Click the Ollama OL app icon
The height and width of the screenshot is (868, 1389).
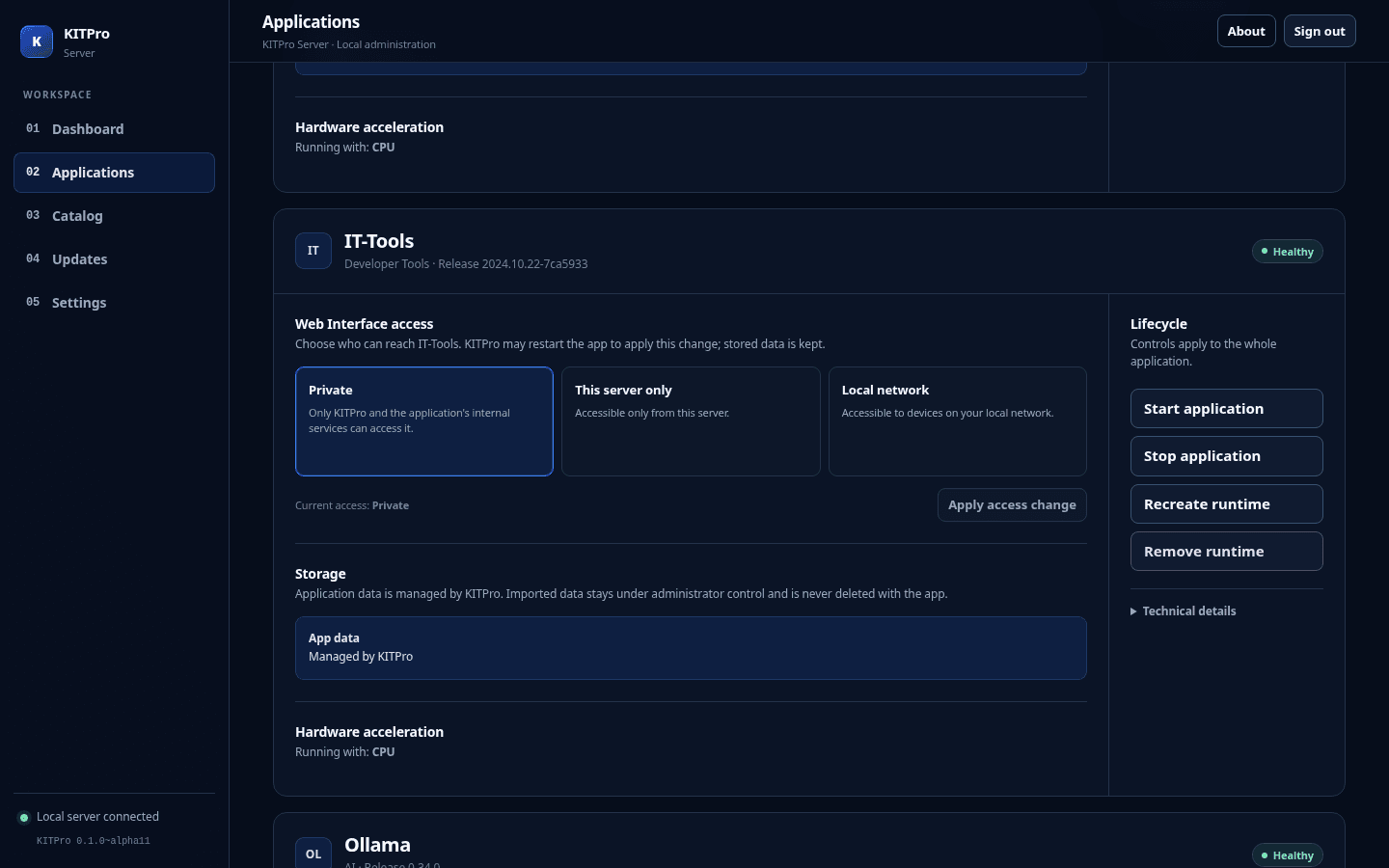(313, 853)
